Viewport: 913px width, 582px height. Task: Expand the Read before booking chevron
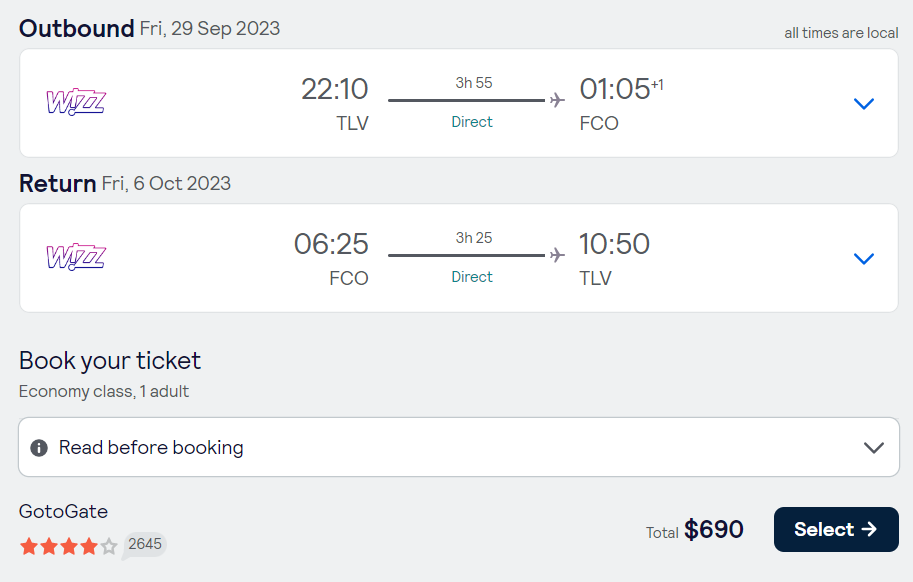click(873, 448)
